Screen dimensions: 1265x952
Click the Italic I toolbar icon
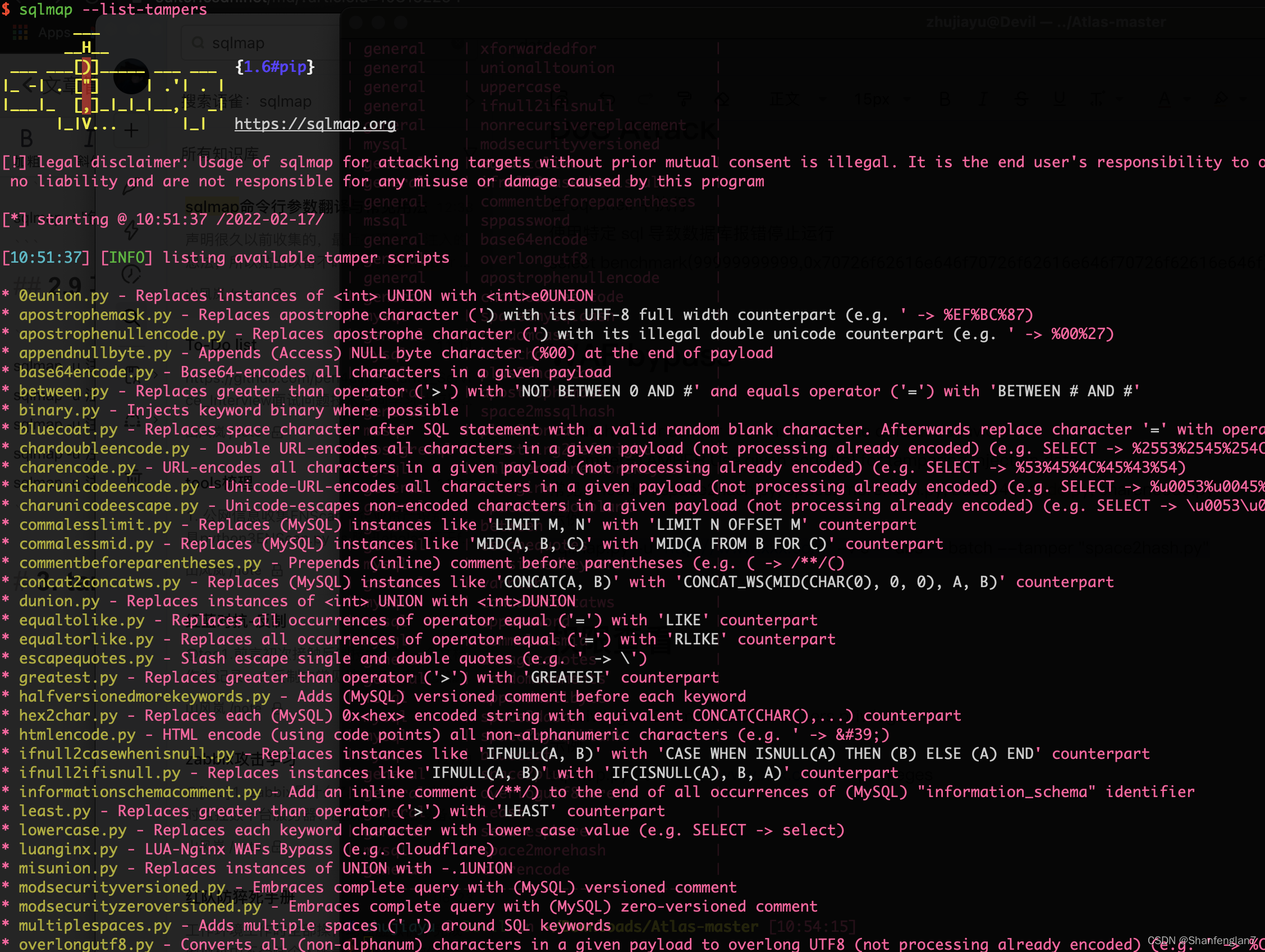[983, 99]
